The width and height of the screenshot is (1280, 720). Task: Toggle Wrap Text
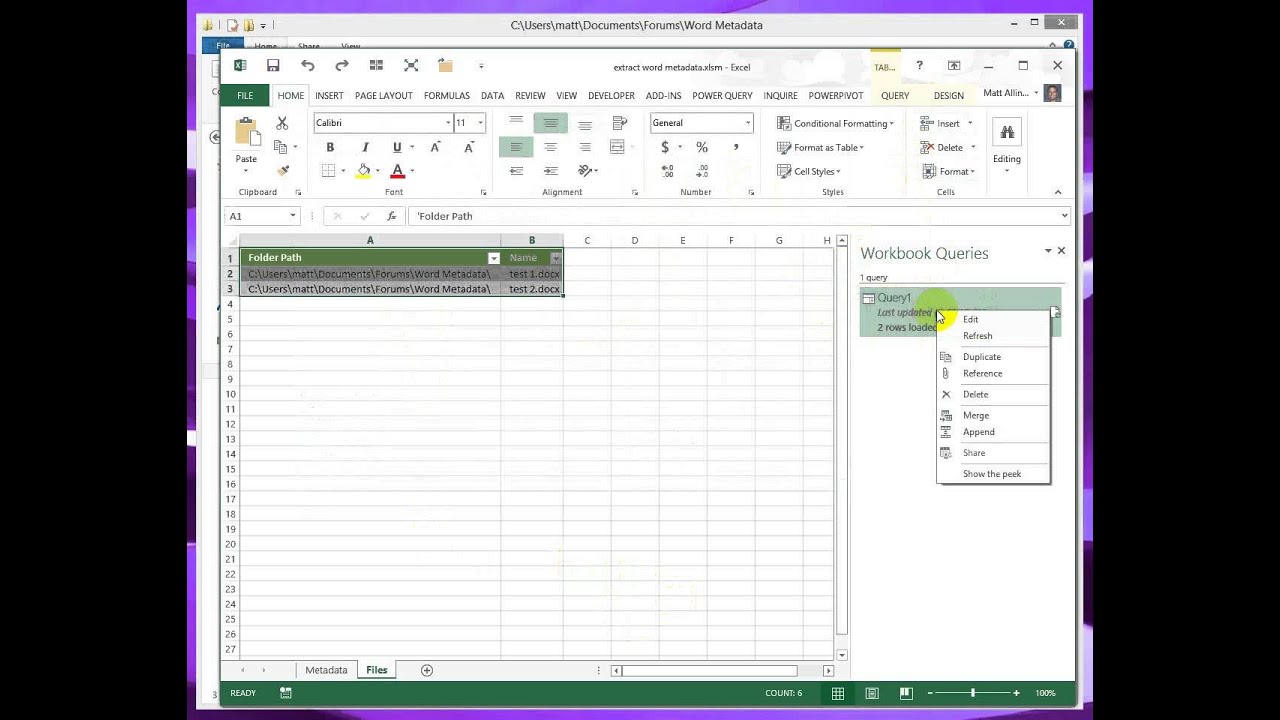[619, 123]
